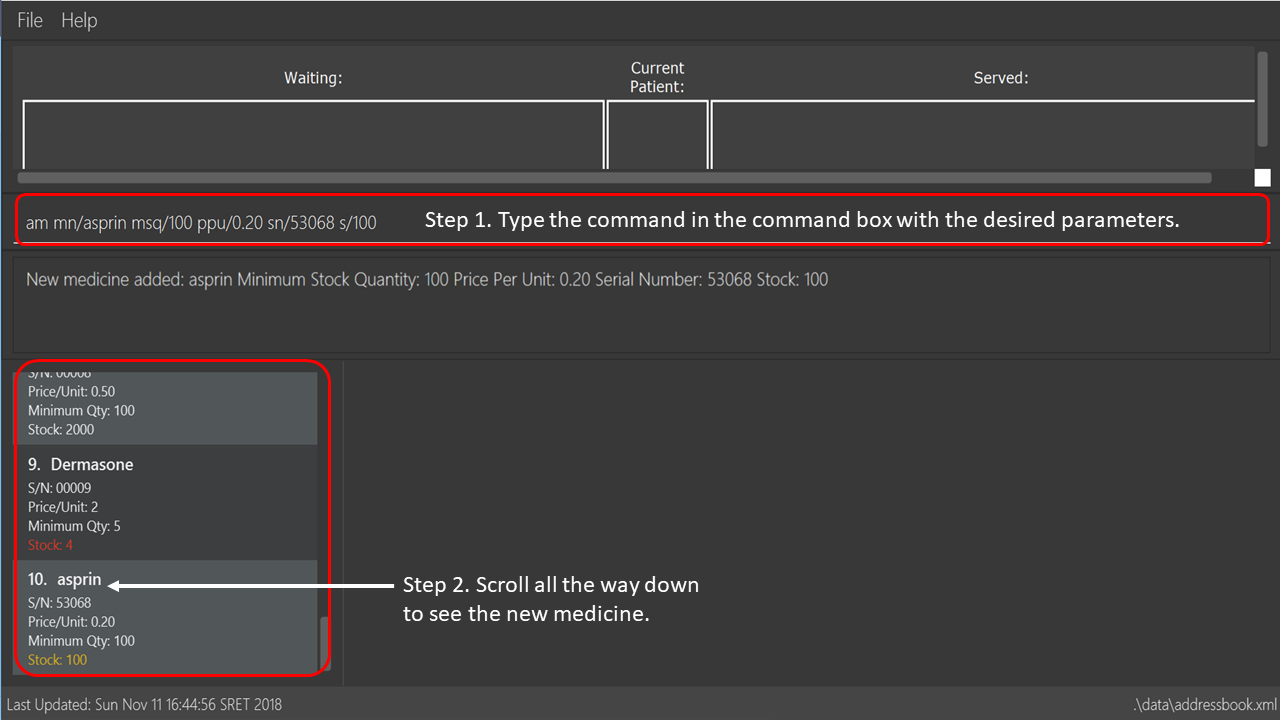
Task: Select medicine entry 10. asprin
Action: point(167,619)
